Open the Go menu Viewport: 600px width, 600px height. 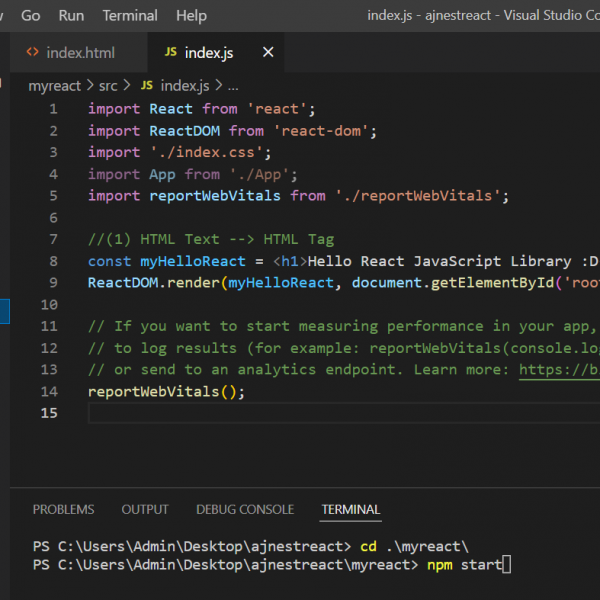coord(31,15)
